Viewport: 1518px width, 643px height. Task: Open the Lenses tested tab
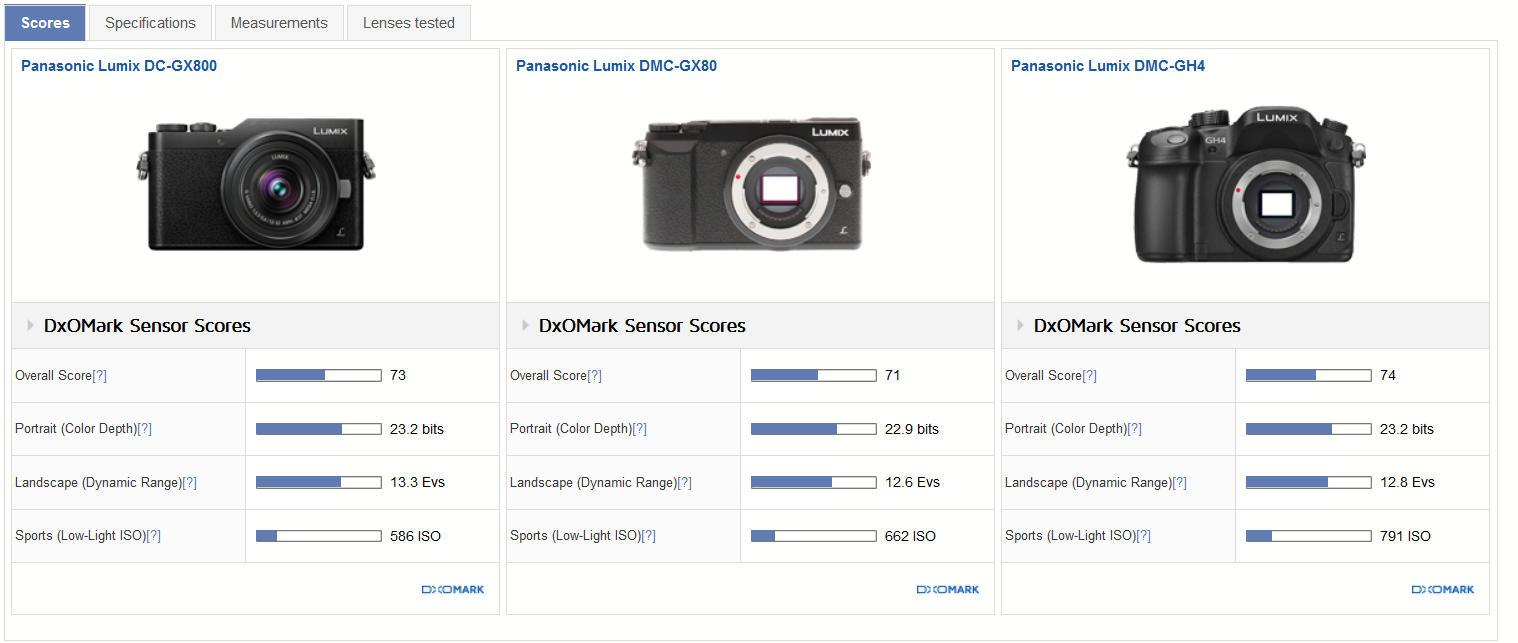pos(409,22)
